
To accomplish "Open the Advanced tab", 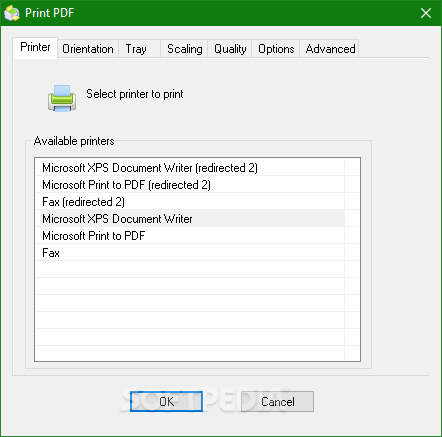I will click(x=329, y=49).
